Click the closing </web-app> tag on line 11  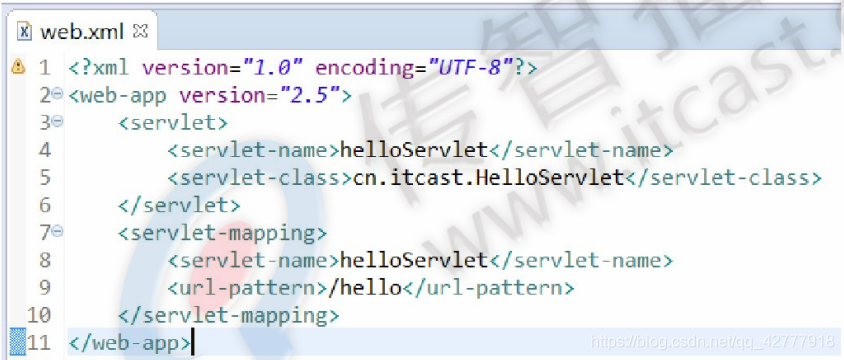pos(130,343)
